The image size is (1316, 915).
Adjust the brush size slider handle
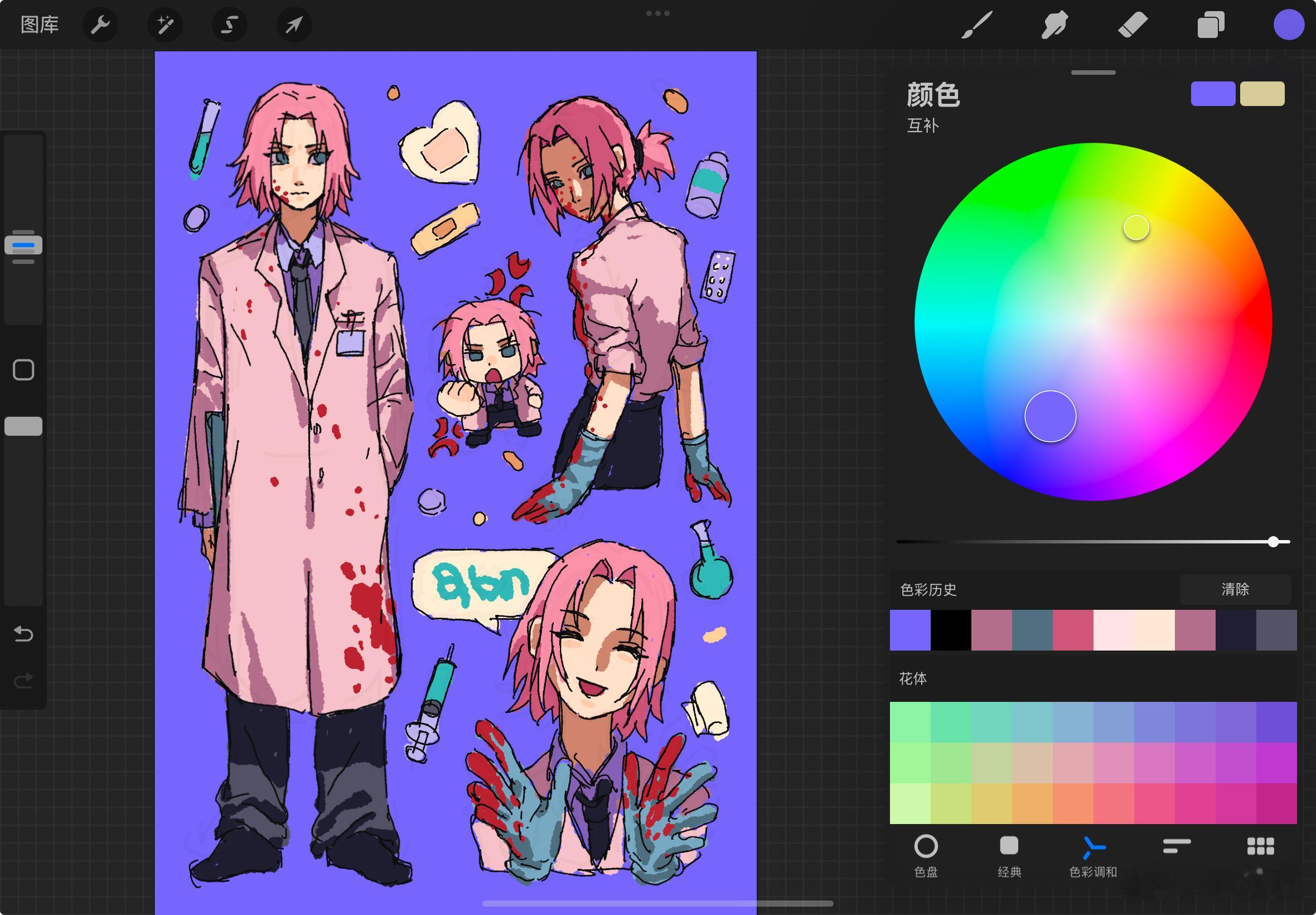pyautogui.click(x=23, y=245)
